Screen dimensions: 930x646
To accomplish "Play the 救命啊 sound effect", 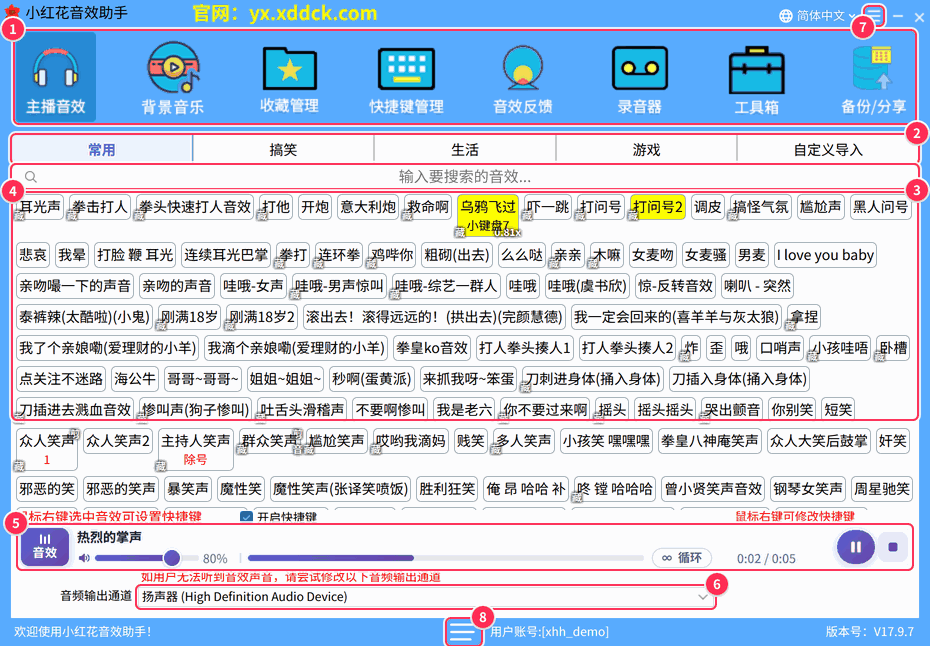I will pos(428,207).
